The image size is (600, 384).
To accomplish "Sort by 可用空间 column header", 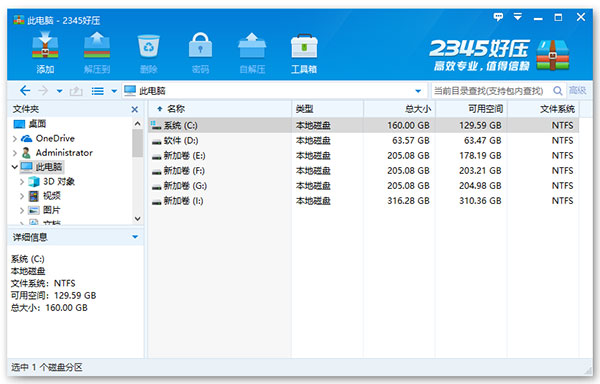I will 471,109.
